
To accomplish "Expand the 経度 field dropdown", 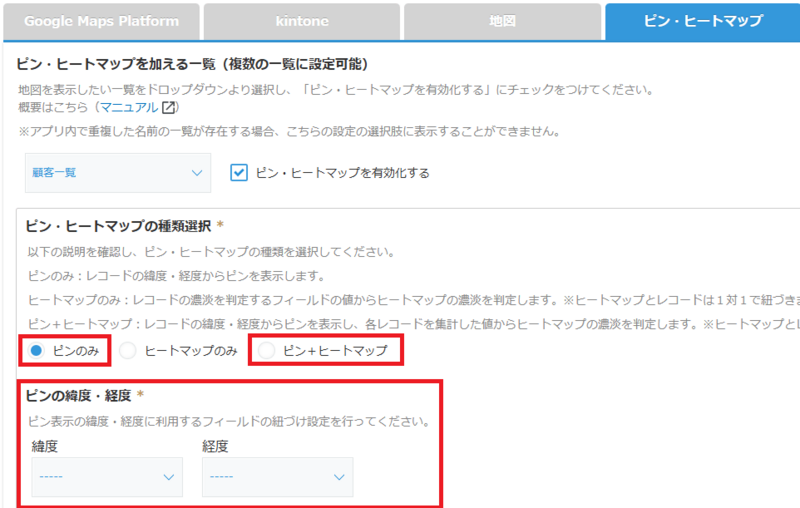I will tap(277, 477).
